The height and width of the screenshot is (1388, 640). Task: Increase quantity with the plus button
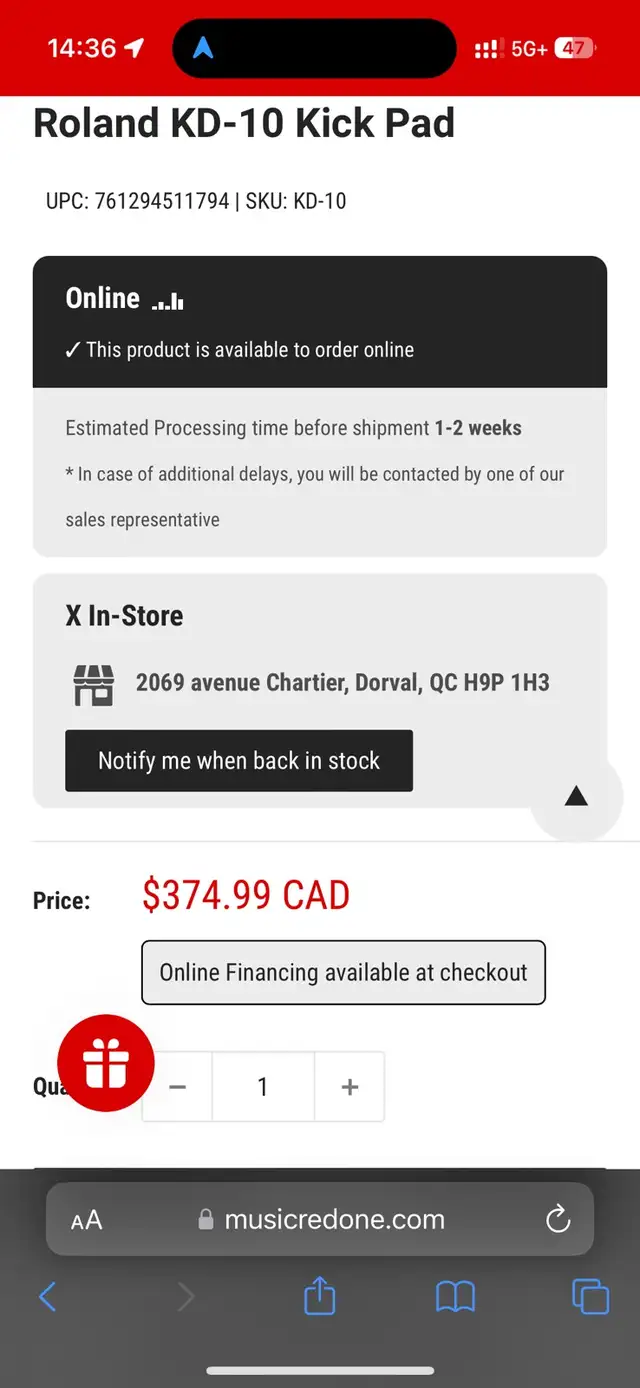click(x=349, y=1087)
